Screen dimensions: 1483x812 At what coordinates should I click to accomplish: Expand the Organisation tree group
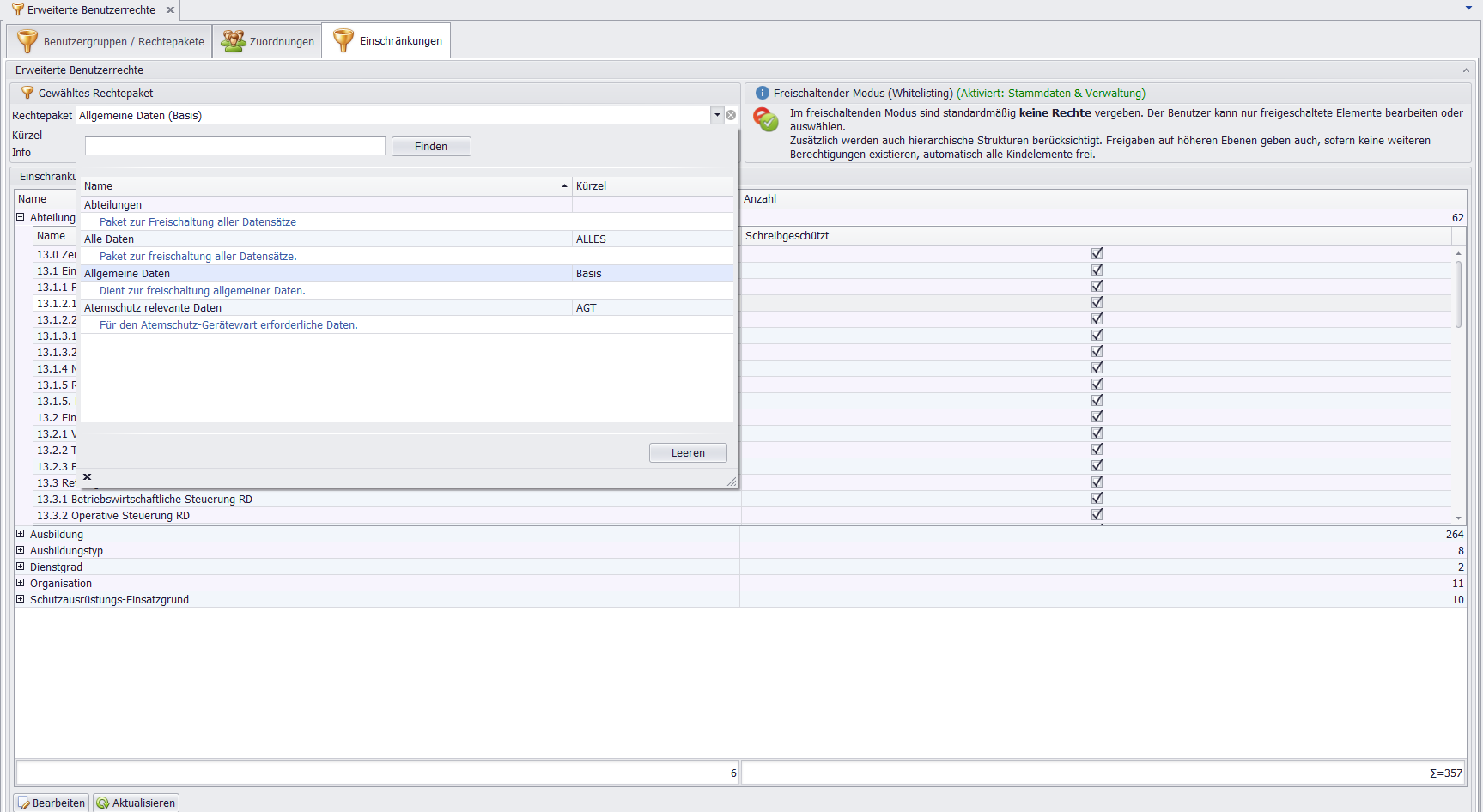(21, 583)
